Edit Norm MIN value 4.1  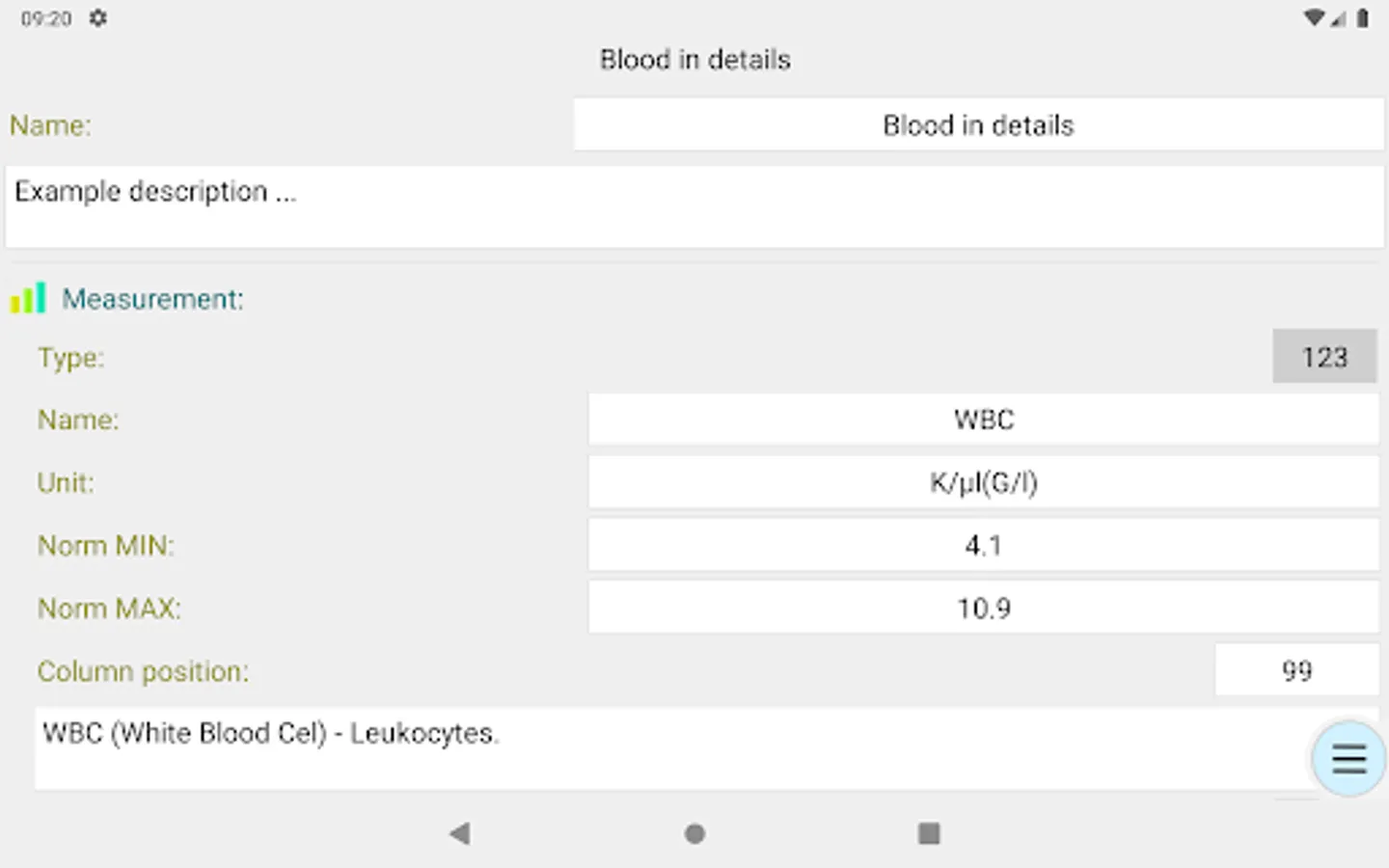click(x=983, y=546)
